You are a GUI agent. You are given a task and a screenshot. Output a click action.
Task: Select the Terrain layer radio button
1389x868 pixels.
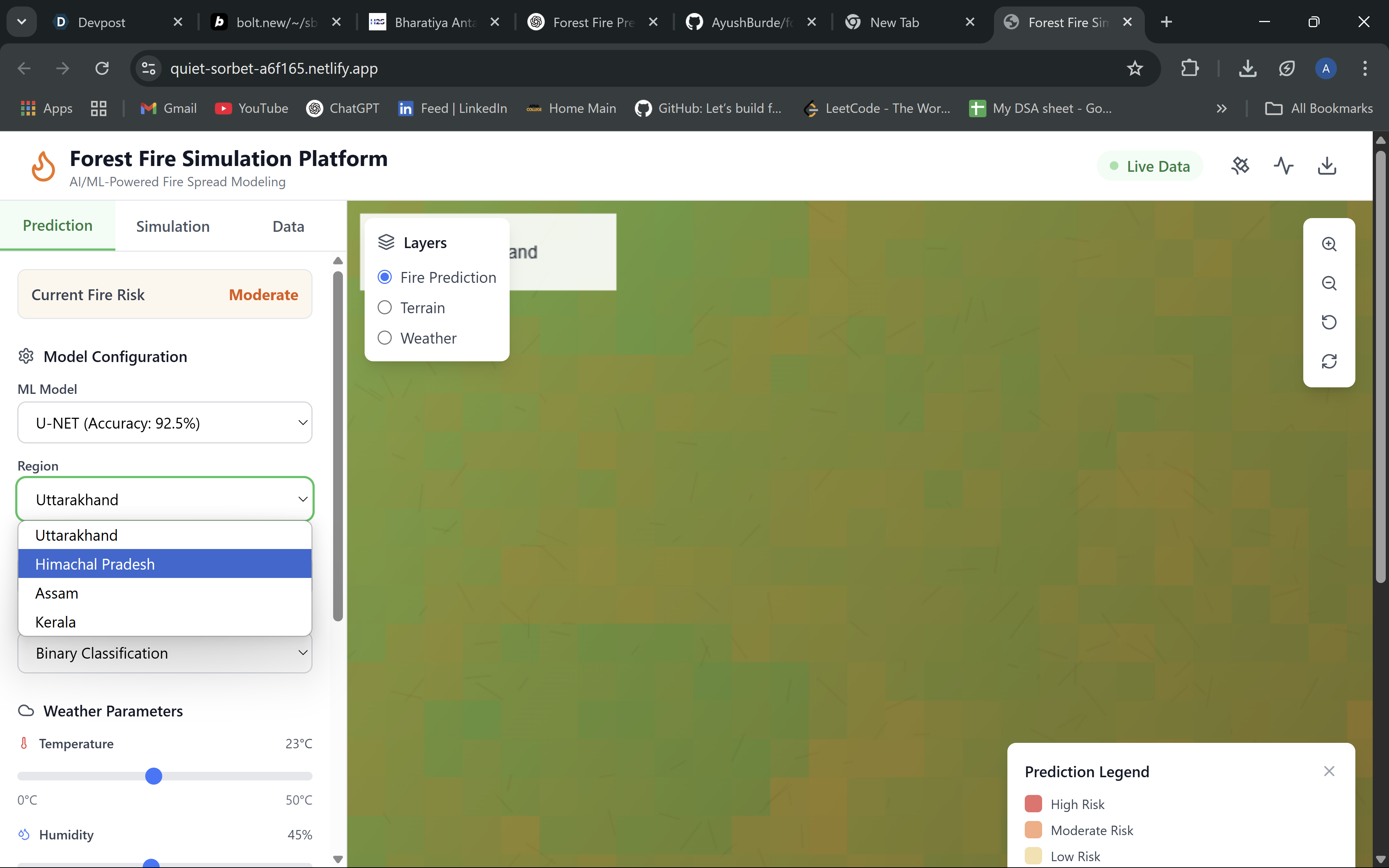(385, 308)
